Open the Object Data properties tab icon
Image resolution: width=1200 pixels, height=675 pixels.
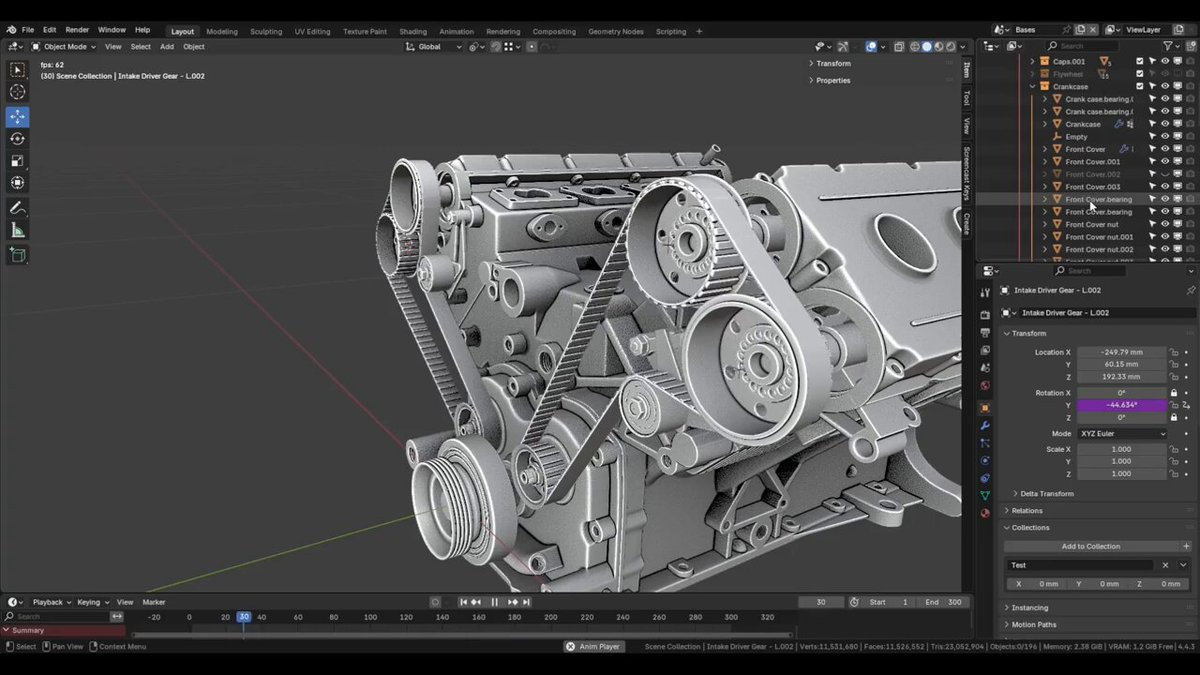coord(985,495)
